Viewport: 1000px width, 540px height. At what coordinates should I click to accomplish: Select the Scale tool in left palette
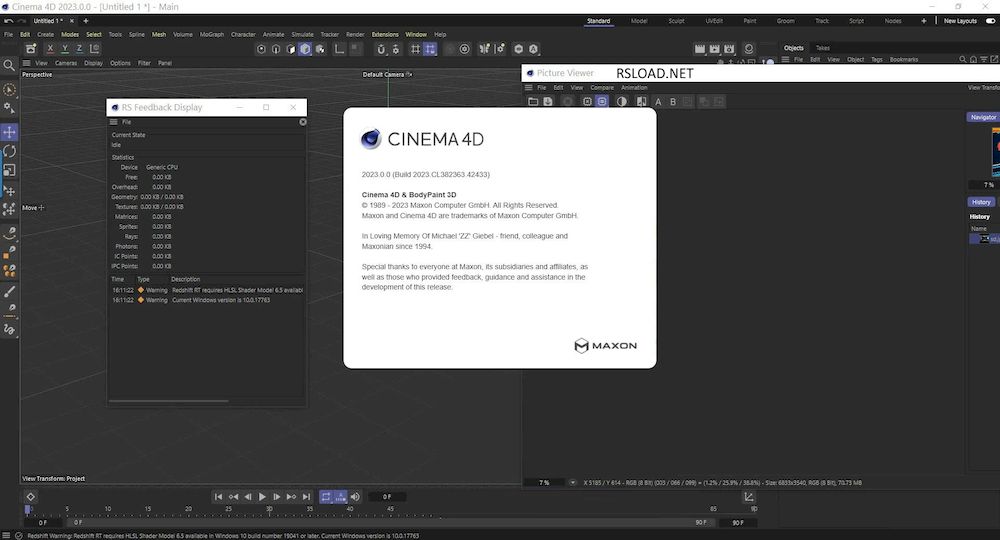coord(10,170)
